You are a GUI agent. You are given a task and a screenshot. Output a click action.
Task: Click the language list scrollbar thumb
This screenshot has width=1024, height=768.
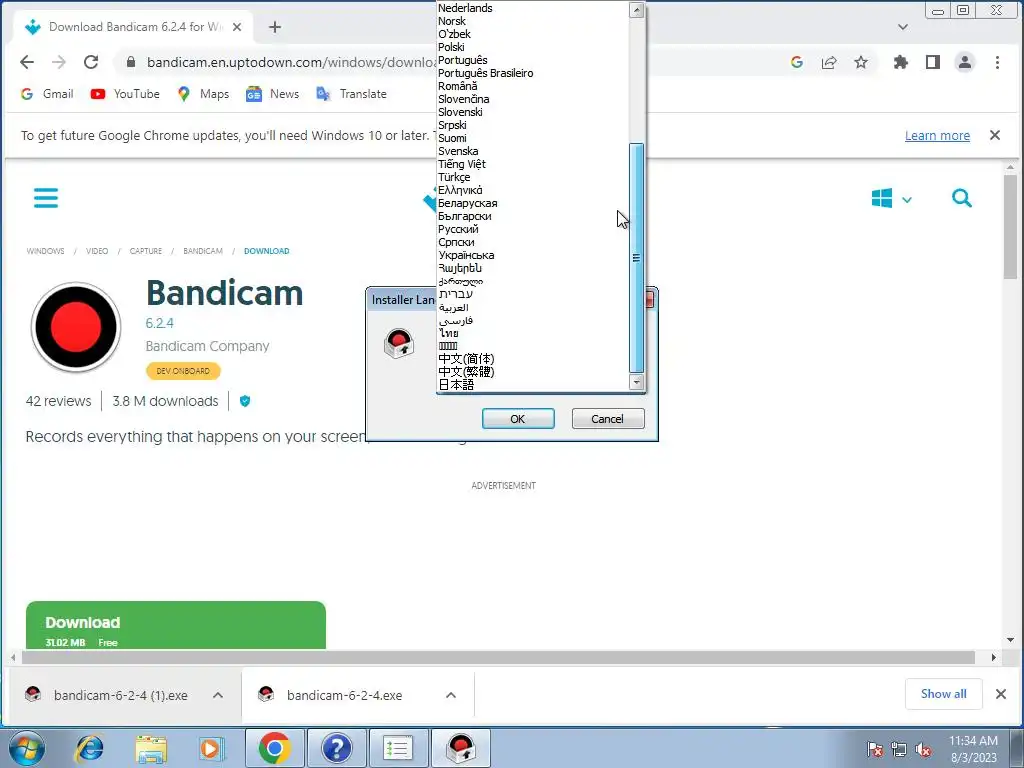click(x=637, y=258)
